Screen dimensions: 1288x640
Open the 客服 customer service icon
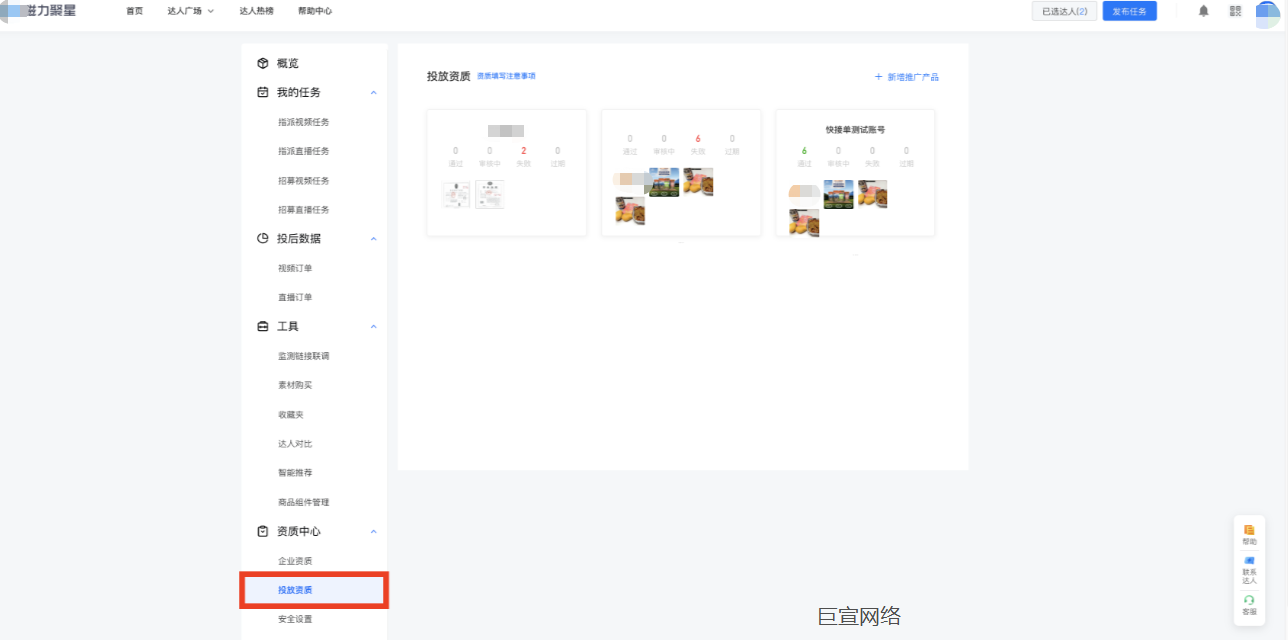1248,601
